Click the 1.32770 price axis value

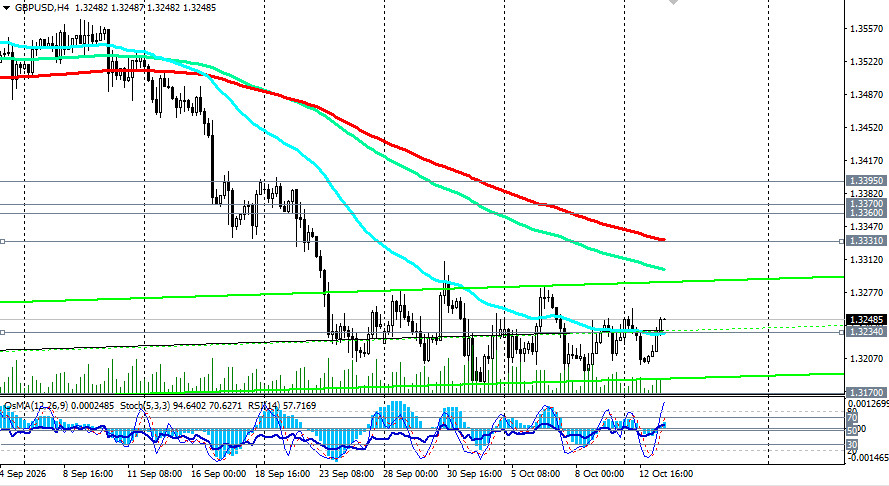867,293
